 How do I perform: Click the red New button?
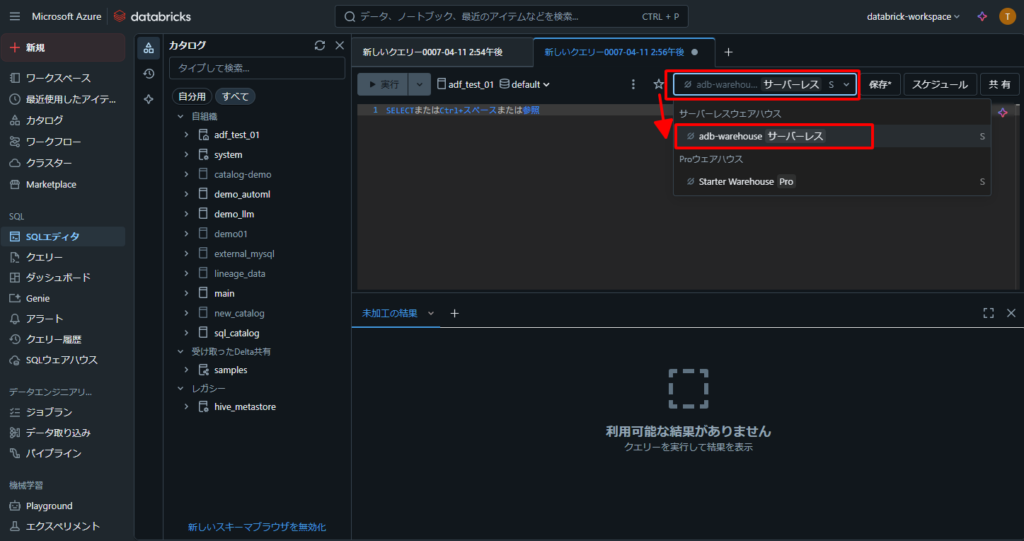coord(63,48)
